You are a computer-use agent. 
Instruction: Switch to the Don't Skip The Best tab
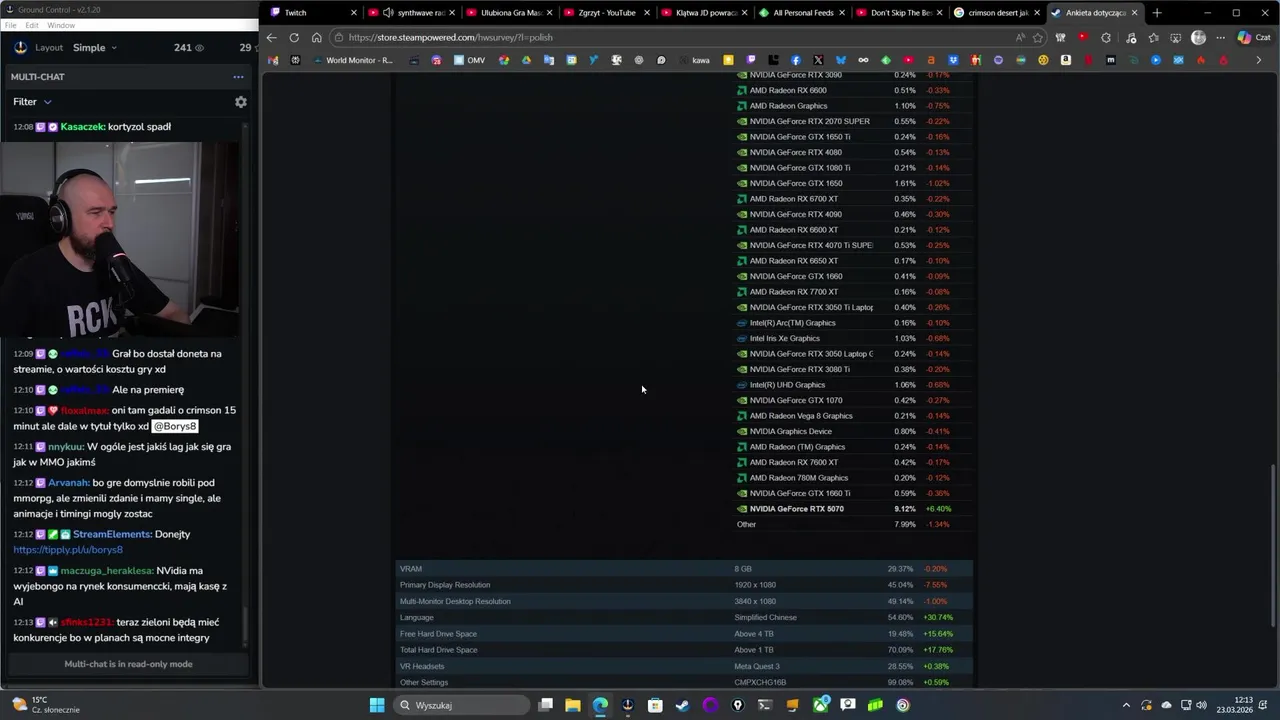click(x=900, y=13)
